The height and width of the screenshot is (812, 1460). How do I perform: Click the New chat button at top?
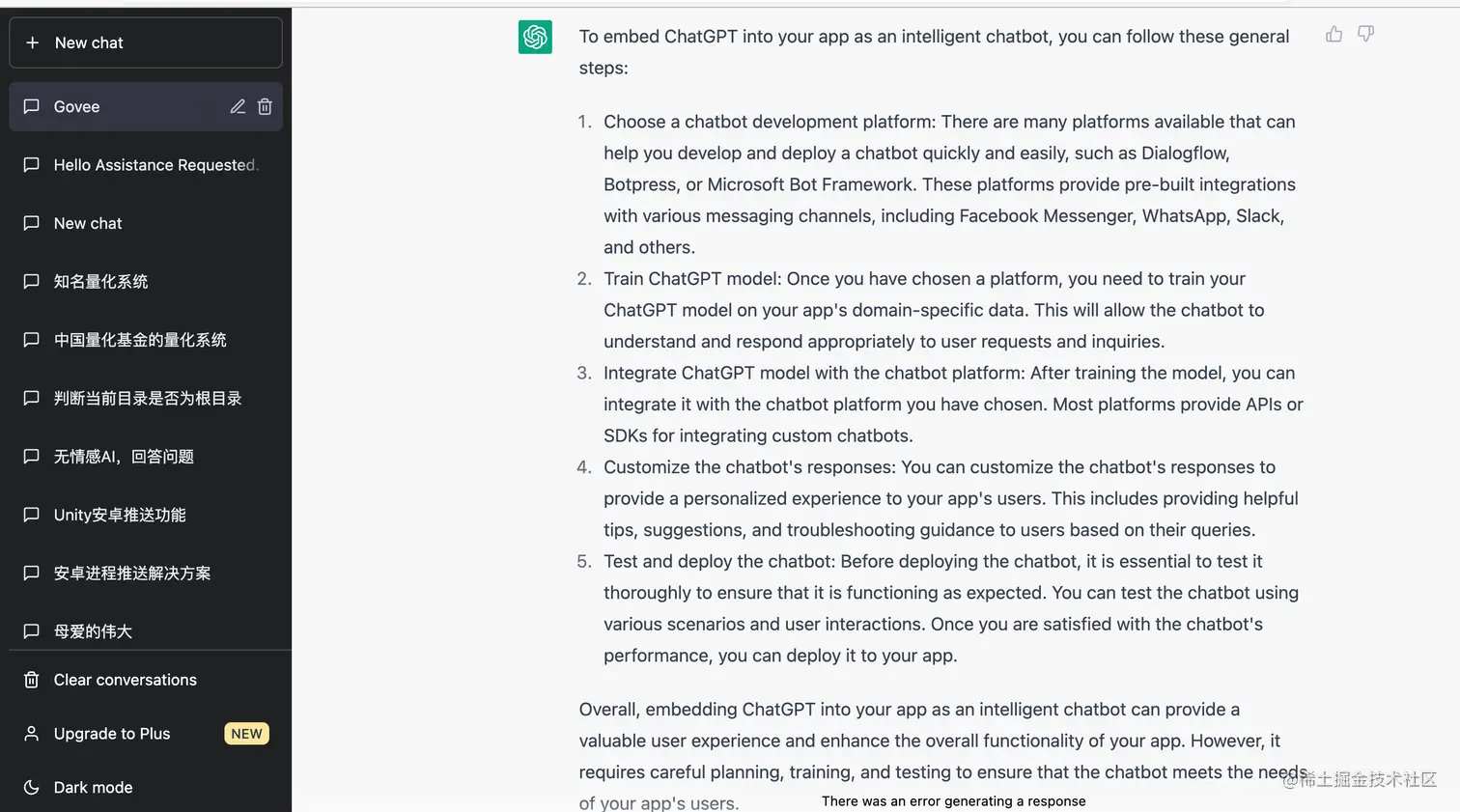pos(146,42)
